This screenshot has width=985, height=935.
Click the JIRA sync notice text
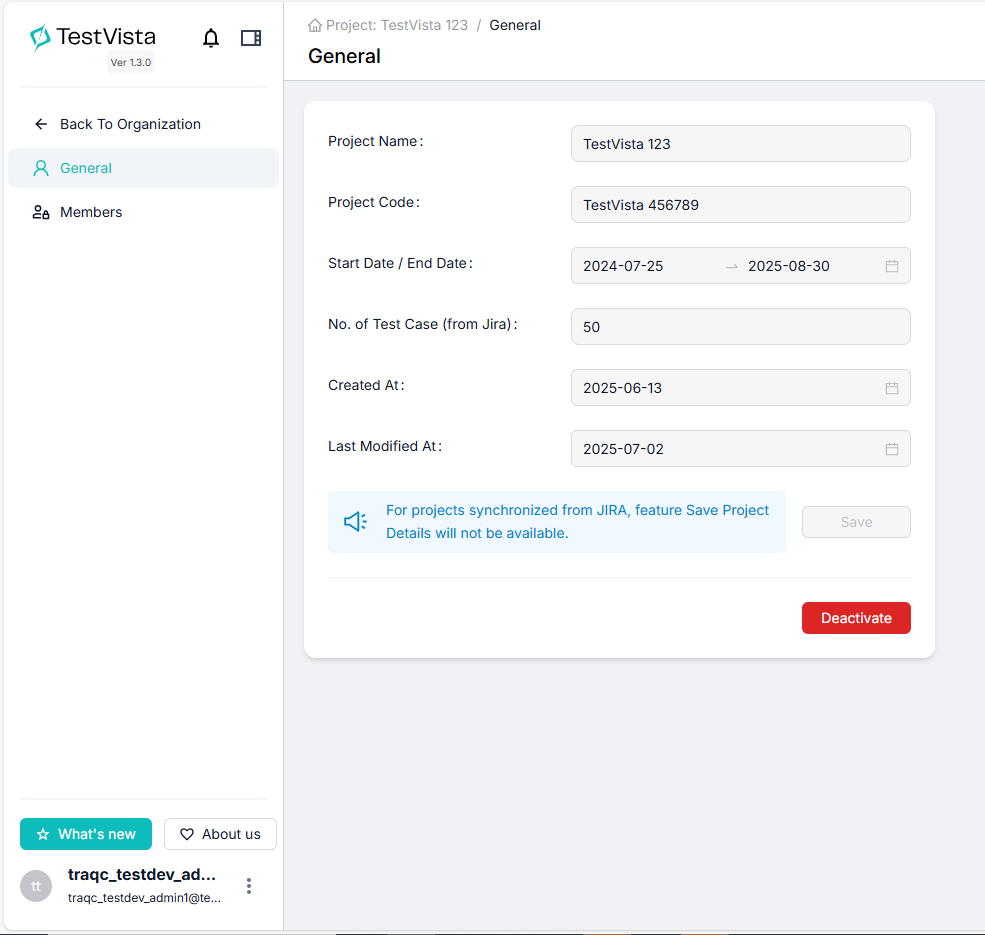pos(577,522)
